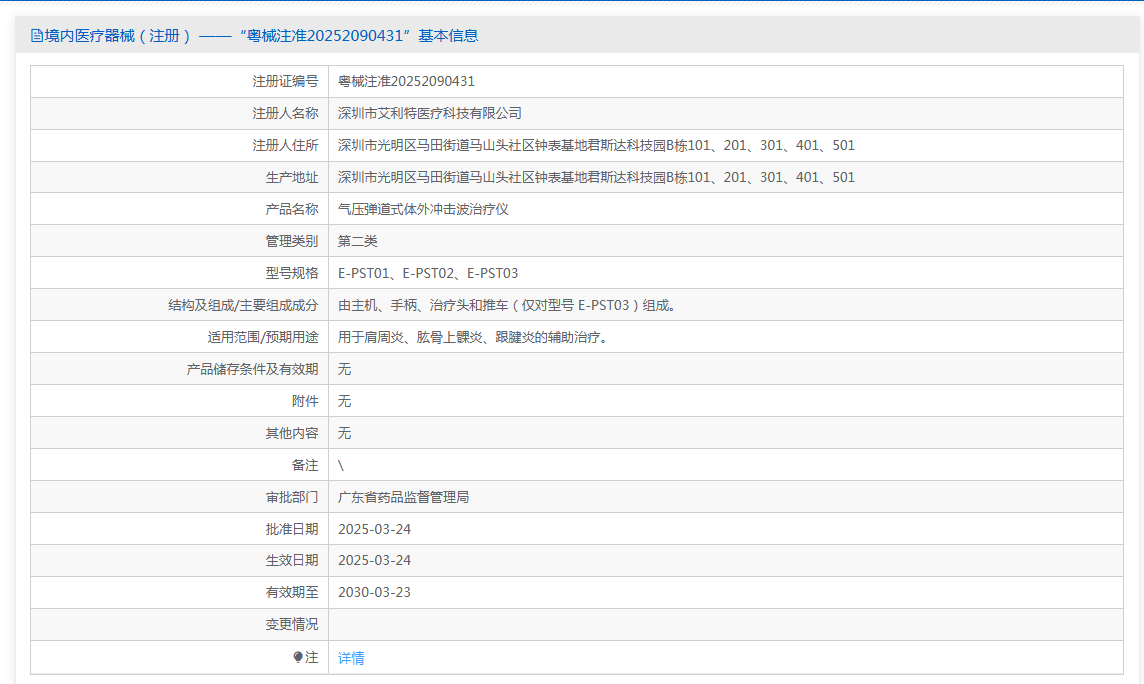
Task: Click the 注册证编号 label
Action: pos(285,81)
